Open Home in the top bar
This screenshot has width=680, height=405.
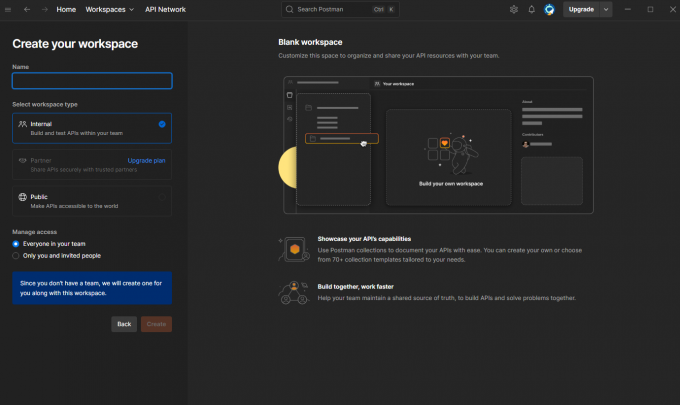(x=66, y=10)
